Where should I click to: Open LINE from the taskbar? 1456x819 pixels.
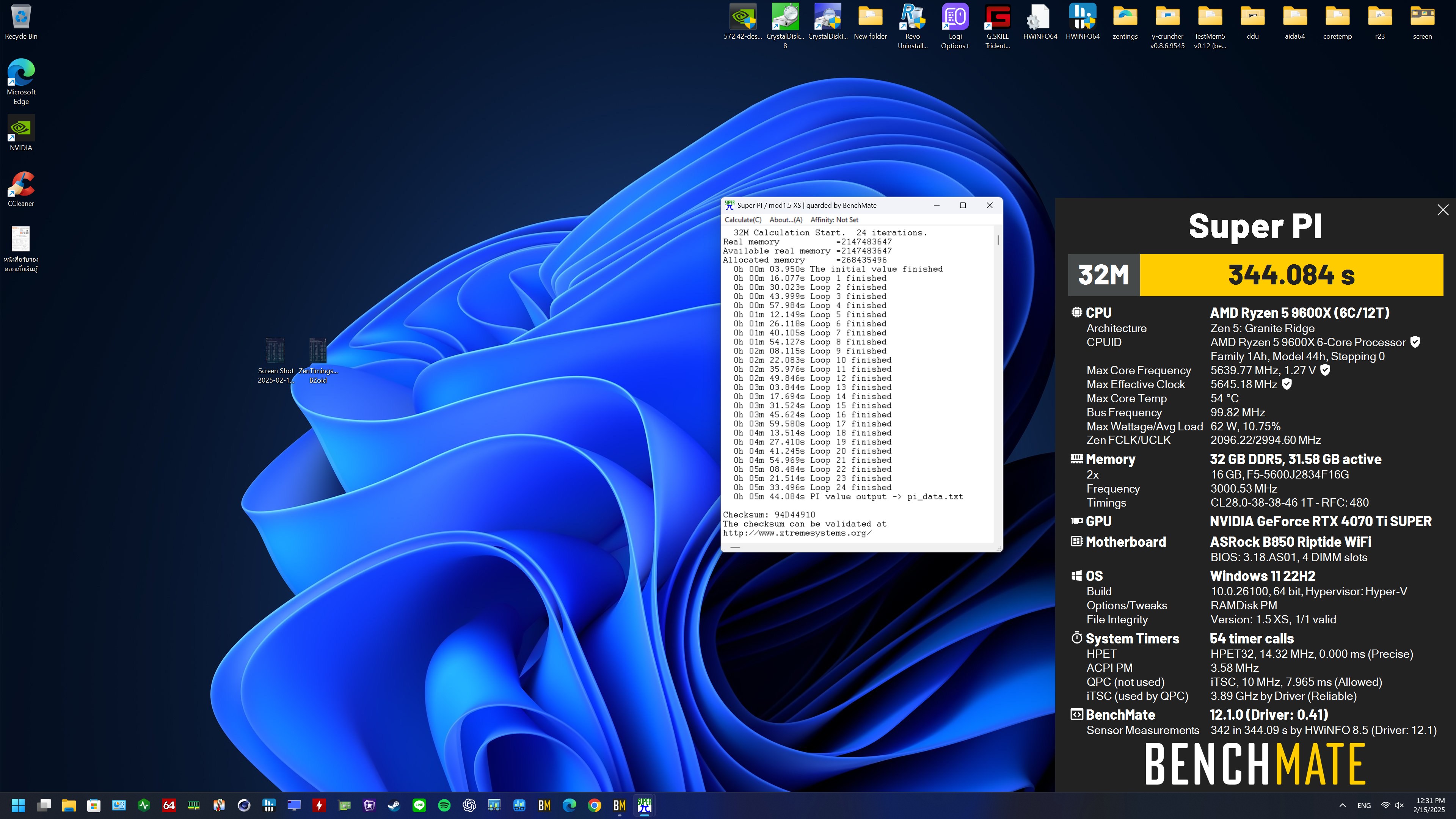point(419,805)
